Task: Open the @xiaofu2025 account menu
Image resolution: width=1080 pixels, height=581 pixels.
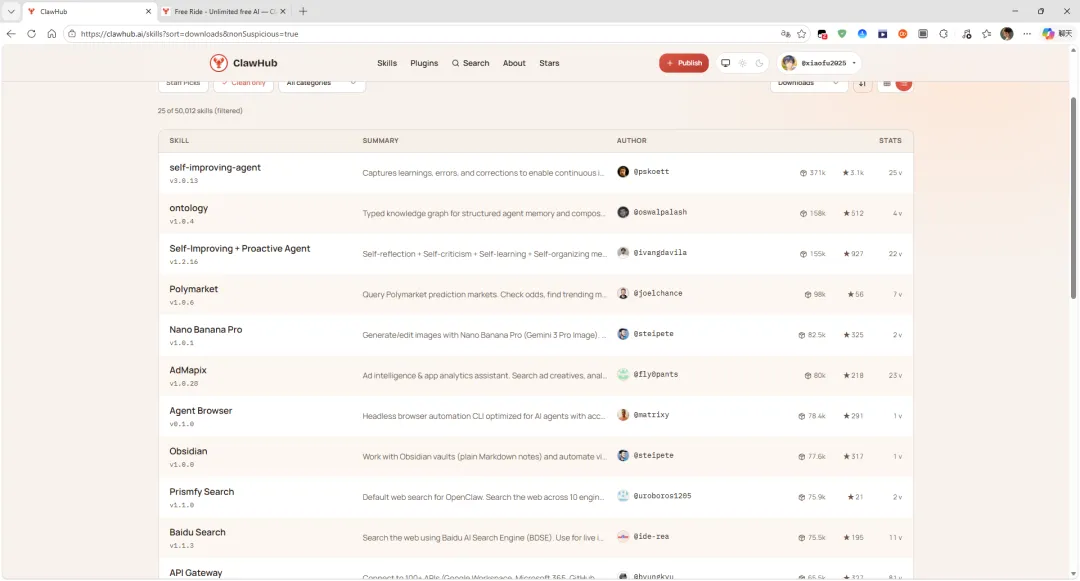Action: [819, 63]
